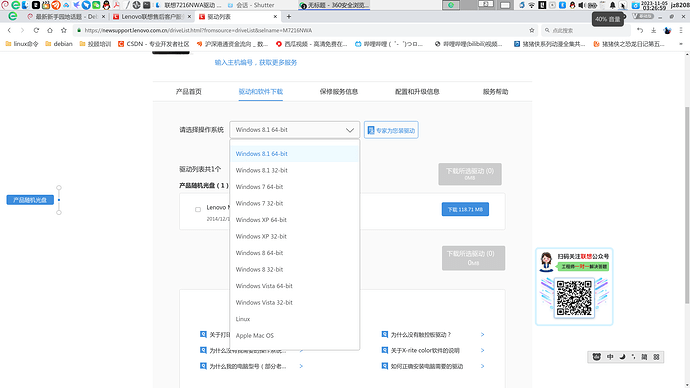Image resolution: width=690 pixels, height=388 pixels.
Task: Click 产品随机光盘 side navigation button
Action: [30, 200]
